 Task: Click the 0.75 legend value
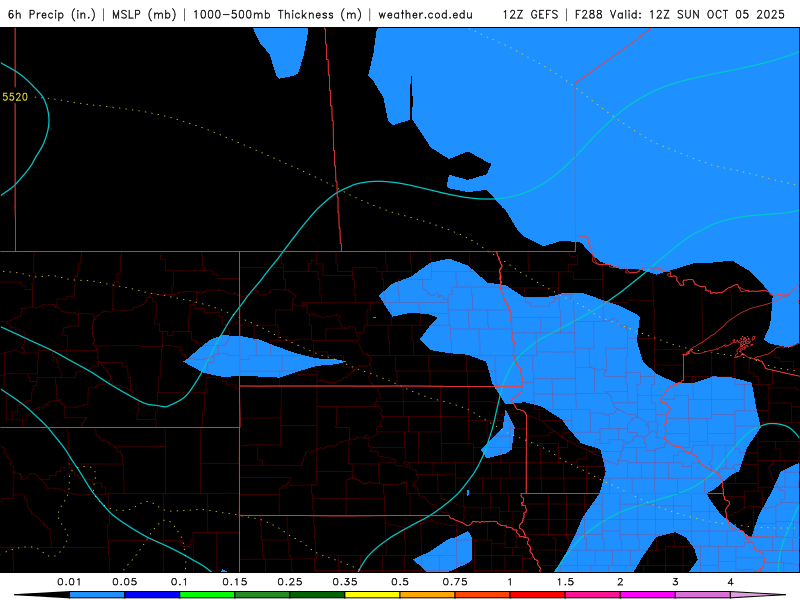[455, 582]
